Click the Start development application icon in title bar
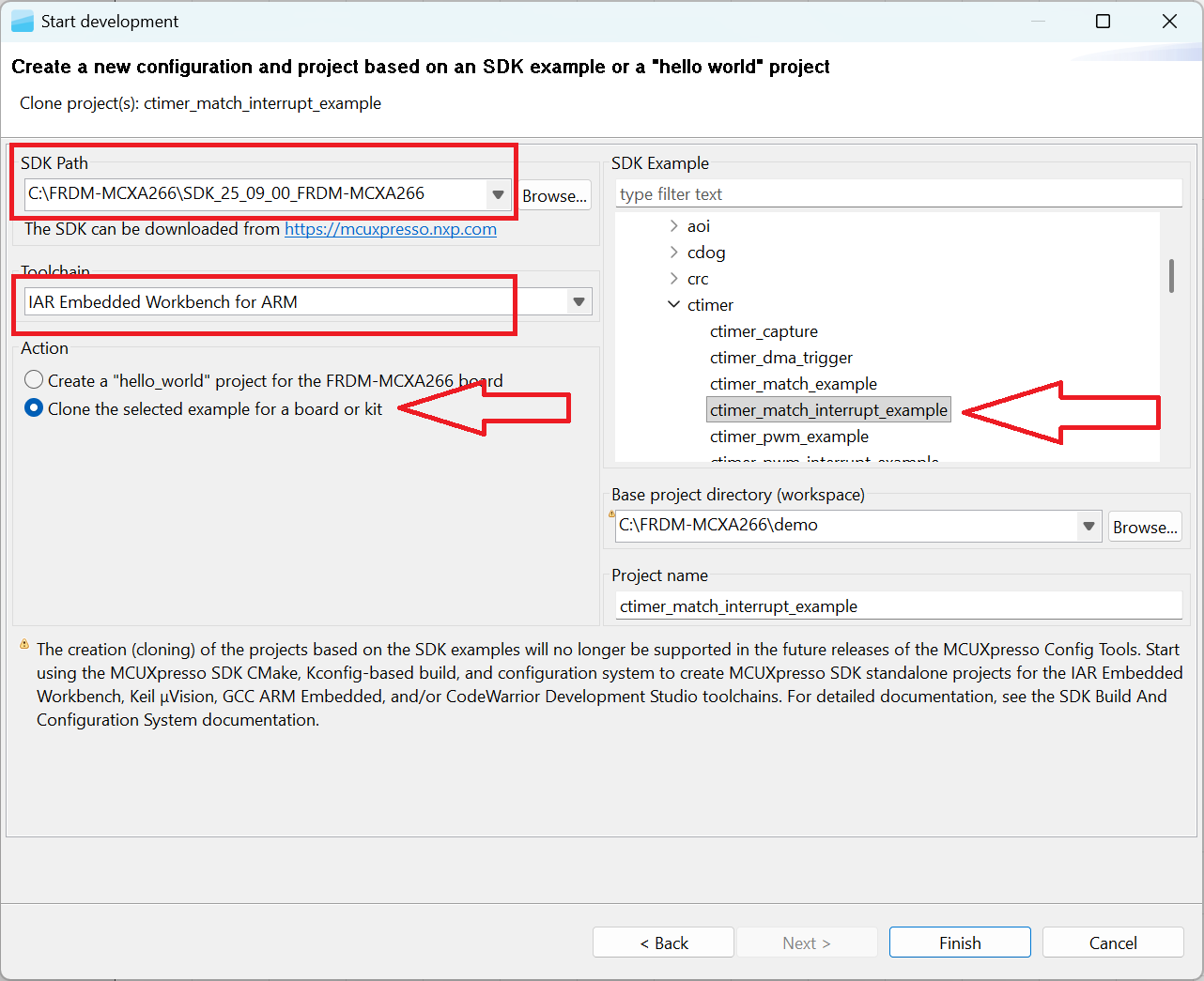This screenshot has width=1204, height=981. tap(22, 20)
